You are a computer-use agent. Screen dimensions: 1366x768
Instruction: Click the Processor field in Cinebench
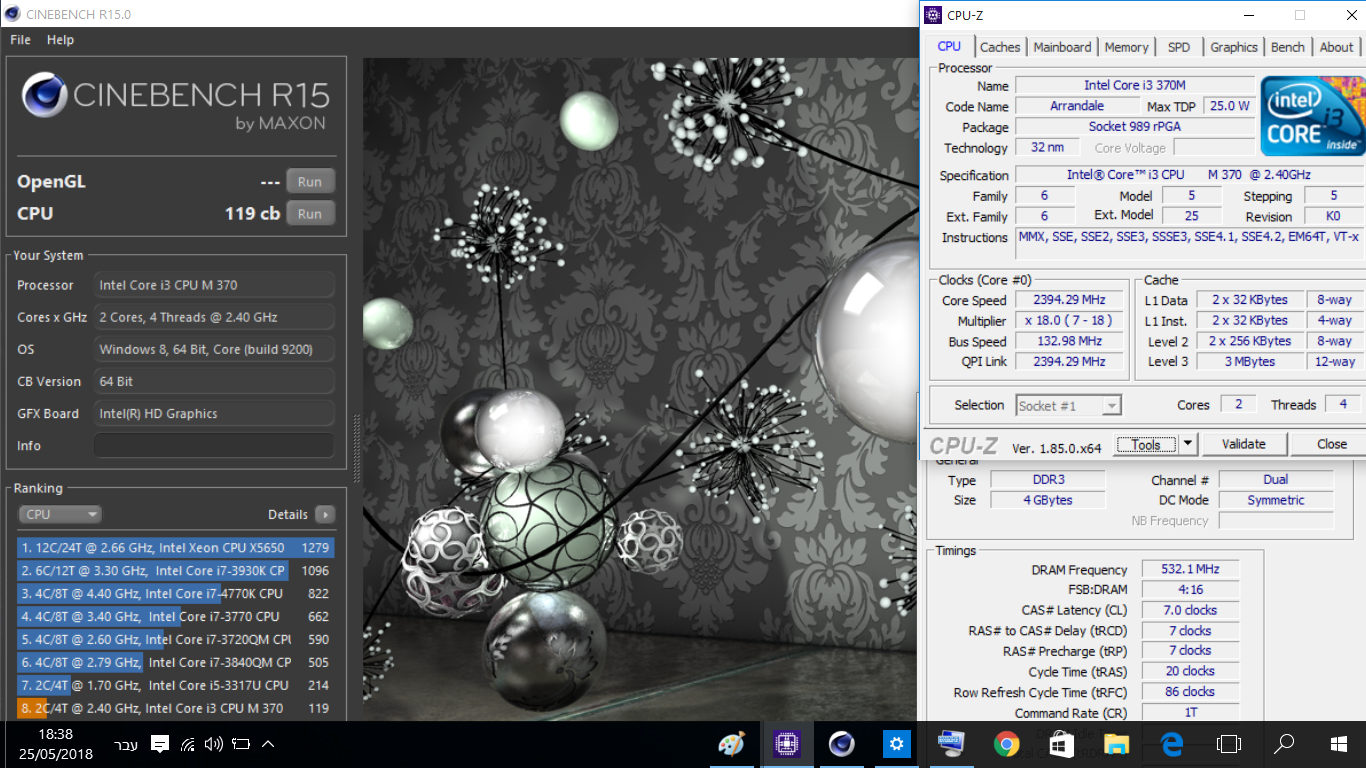(214, 285)
